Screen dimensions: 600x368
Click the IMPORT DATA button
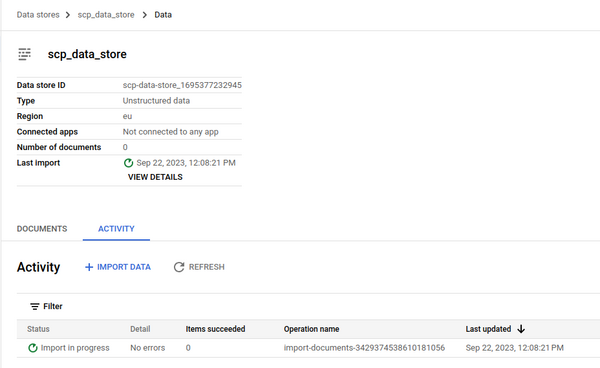point(118,267)
